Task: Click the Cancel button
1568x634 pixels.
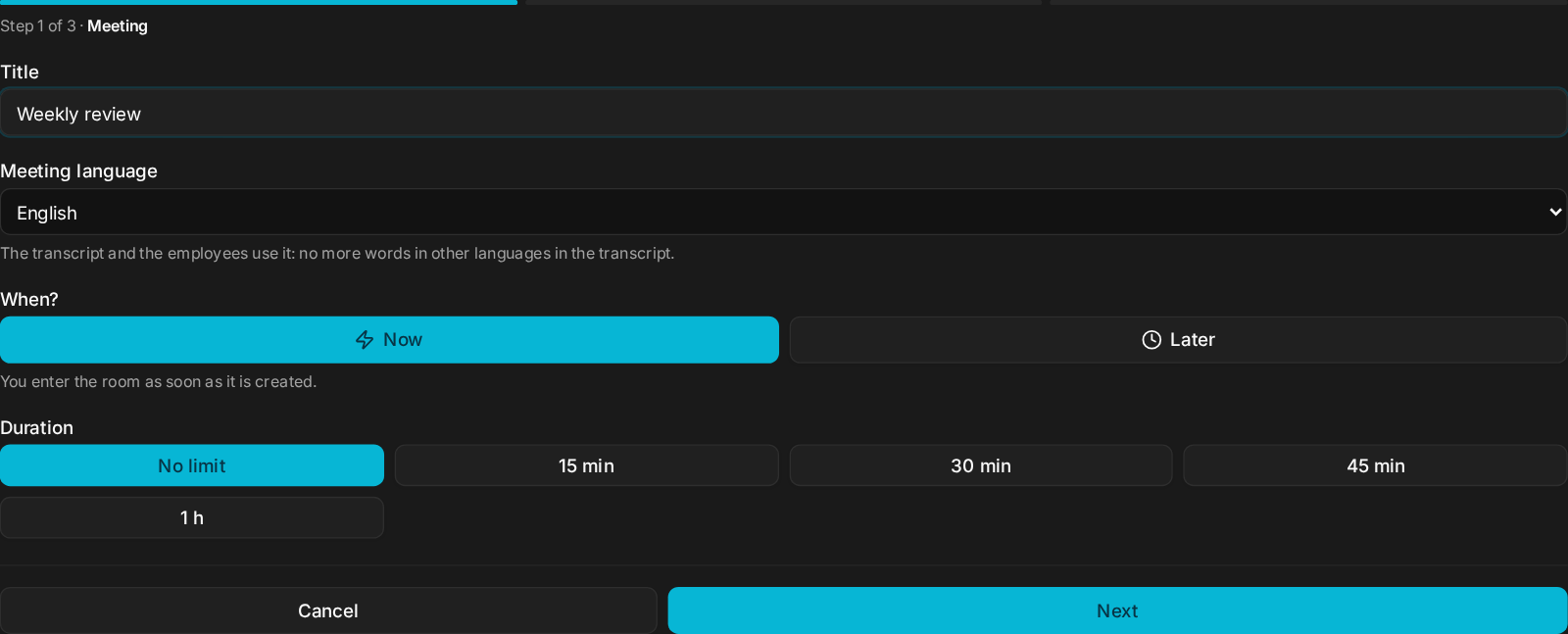Action: [x=328, y=610]
